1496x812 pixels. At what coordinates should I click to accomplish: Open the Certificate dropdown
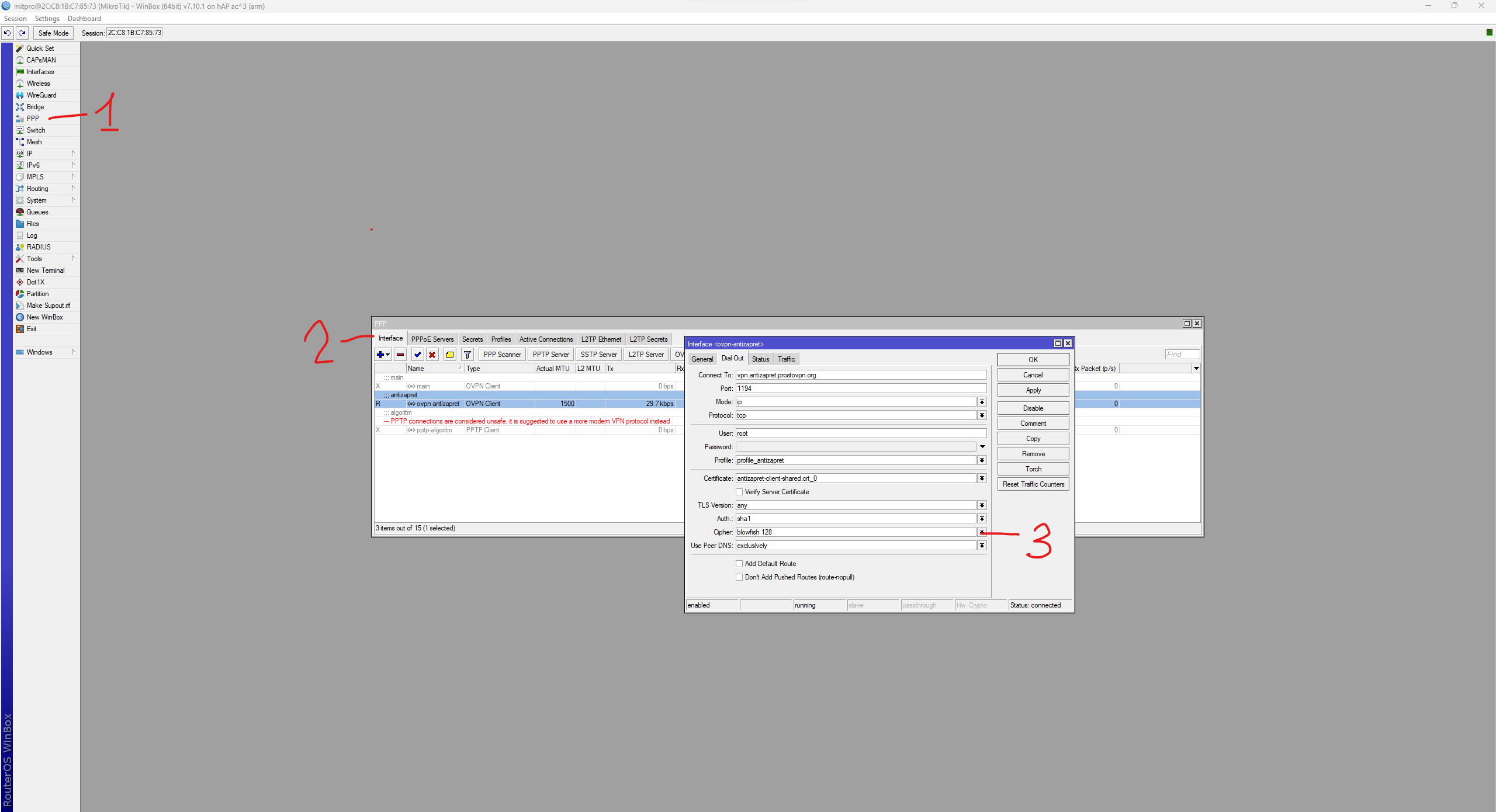click(982, 478)
